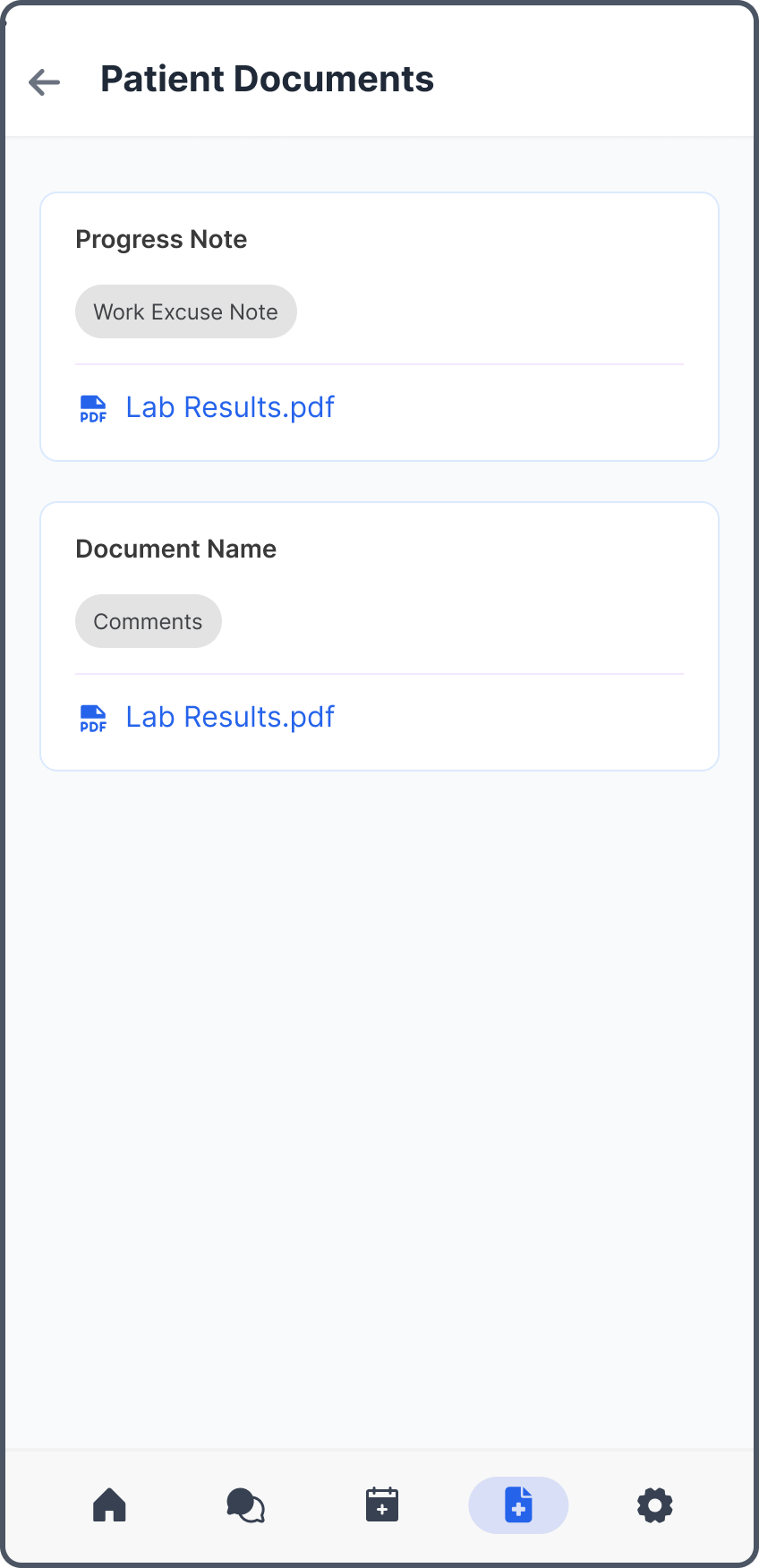Click the PDF icon beside the first Lab Results
759x1568 pixels.
(x=93, y=408)
